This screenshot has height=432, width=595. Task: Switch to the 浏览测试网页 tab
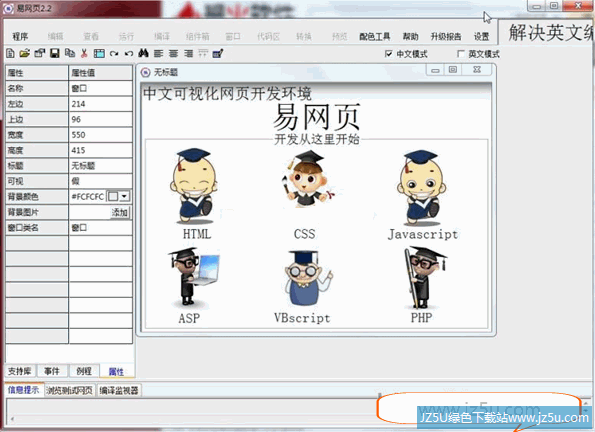click(69, 390)
